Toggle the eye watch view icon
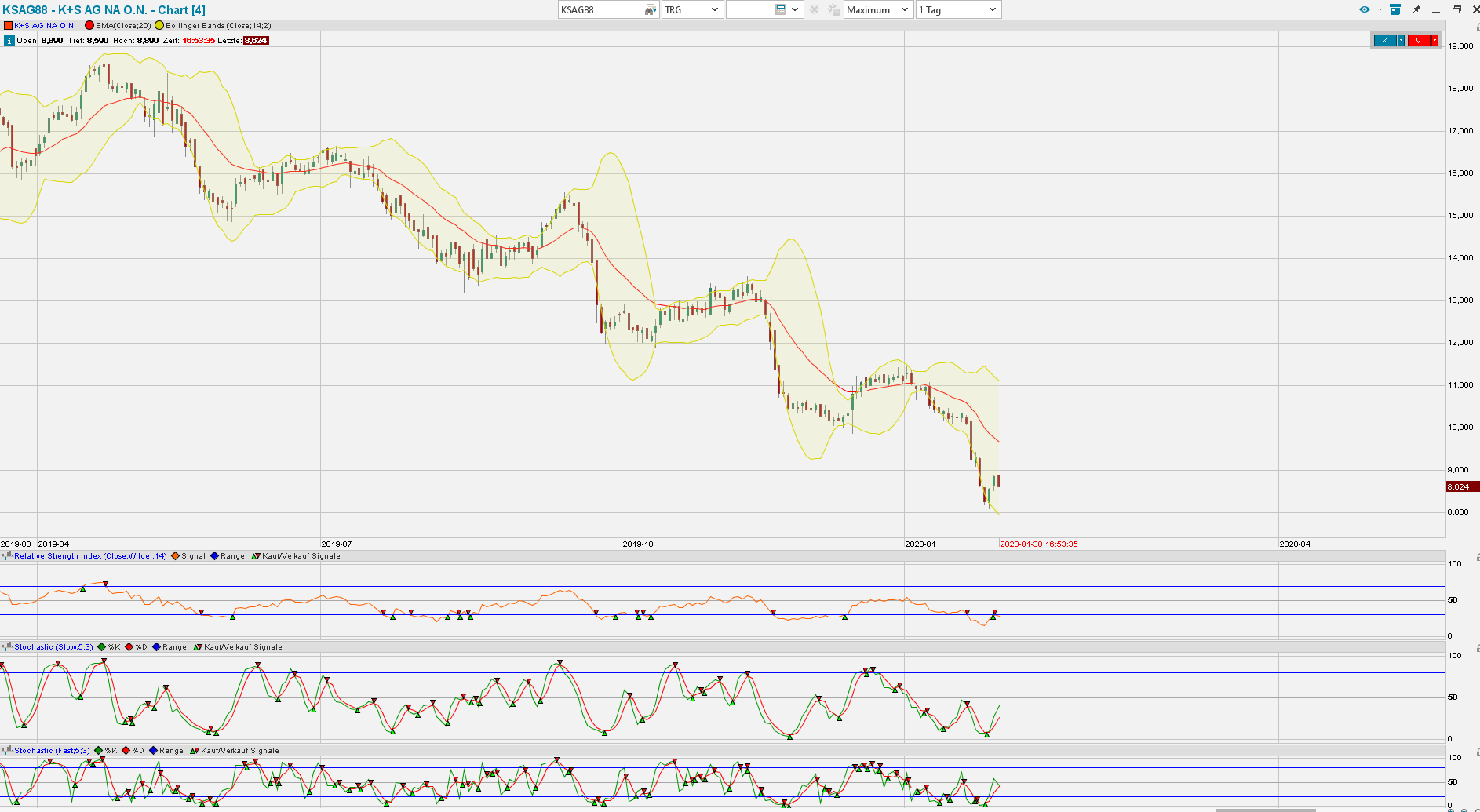Image resolution: width=1480 pixels, height=812 pixels. click(1365, 9)
